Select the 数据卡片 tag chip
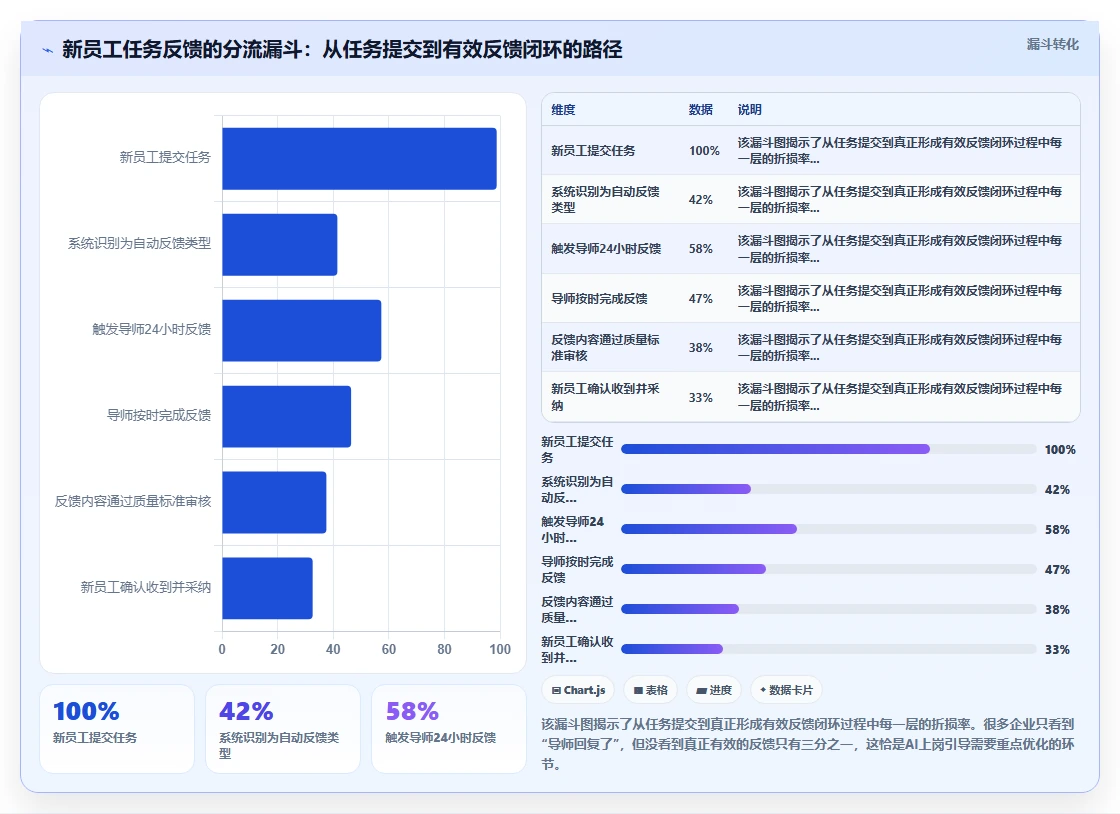Viewport: 1120px width, 814px height. coord(786,690)
